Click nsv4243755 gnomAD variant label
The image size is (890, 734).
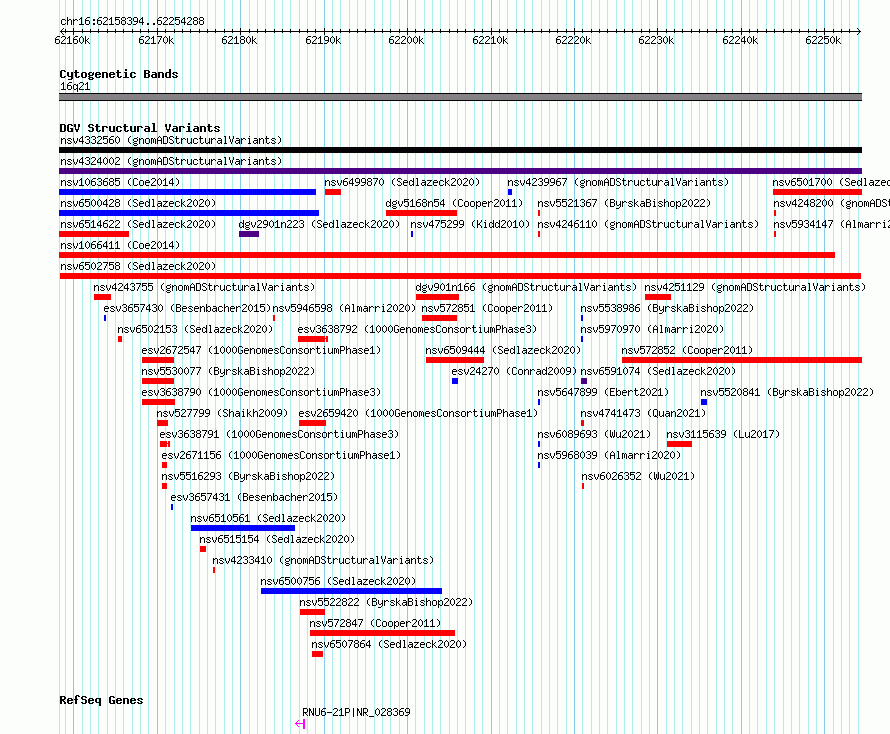click(204, 287)
